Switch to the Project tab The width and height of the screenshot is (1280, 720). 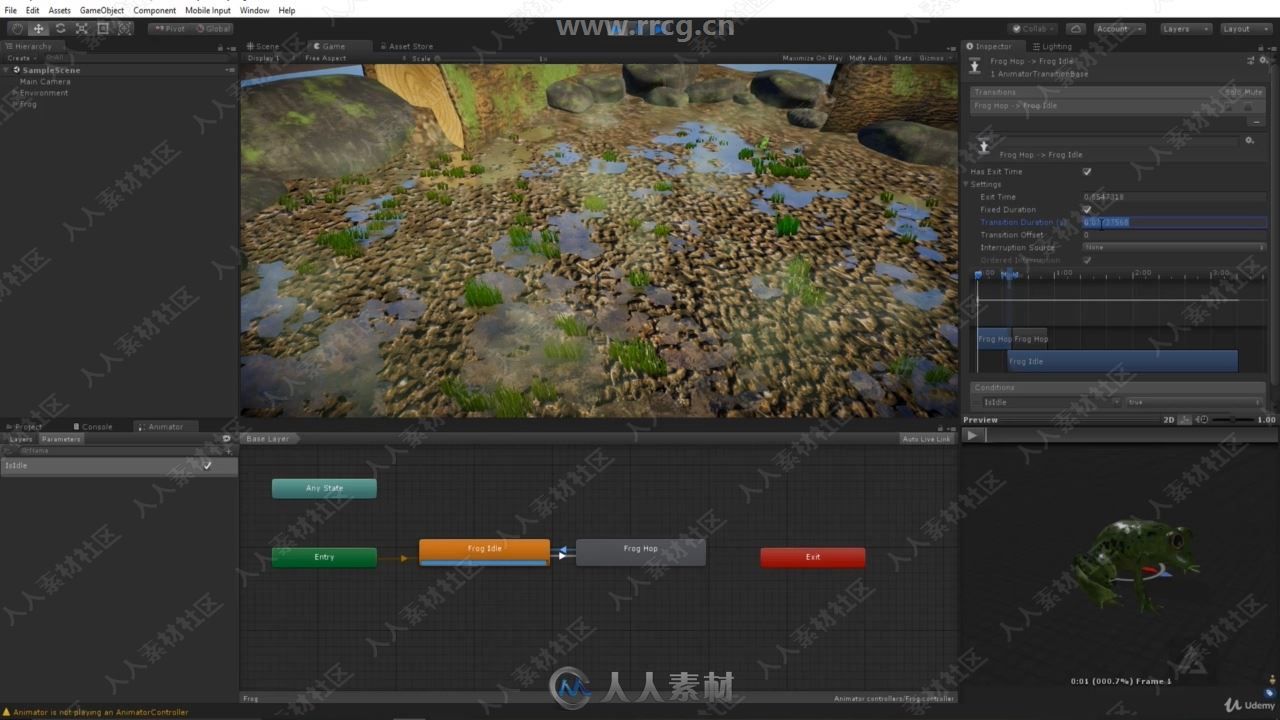click(26, 427)
